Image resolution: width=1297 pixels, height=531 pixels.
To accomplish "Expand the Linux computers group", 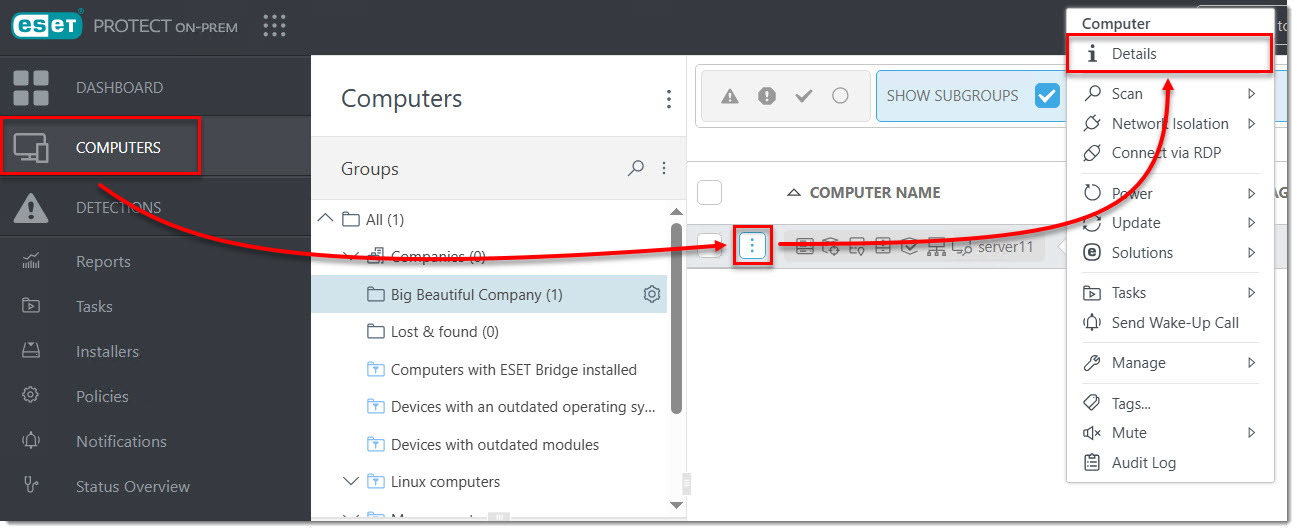I will (351, 481).
